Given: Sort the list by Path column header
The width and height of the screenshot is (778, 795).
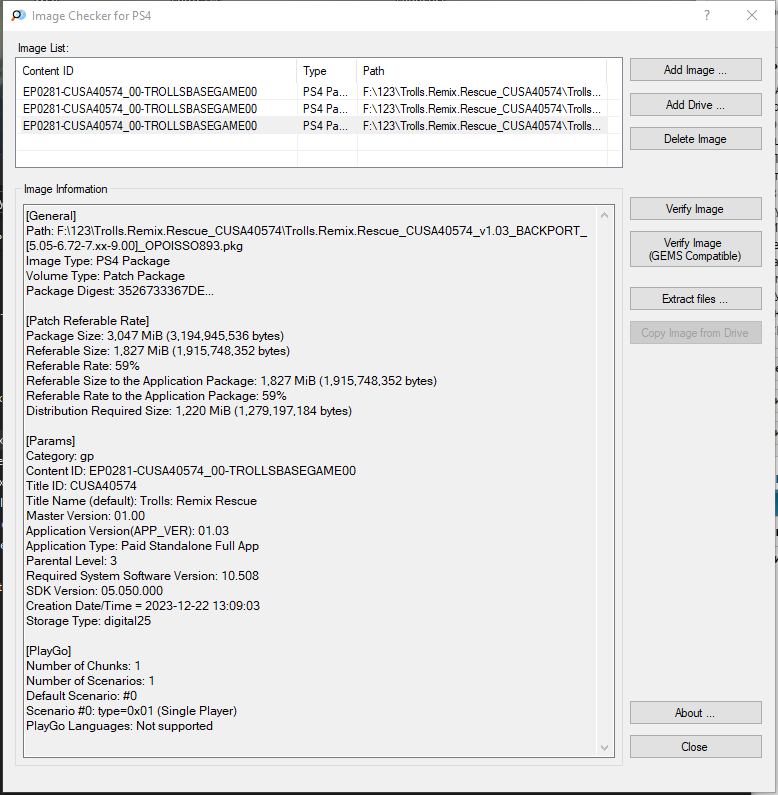Looking at the screenshot, I should click(482, 70).
